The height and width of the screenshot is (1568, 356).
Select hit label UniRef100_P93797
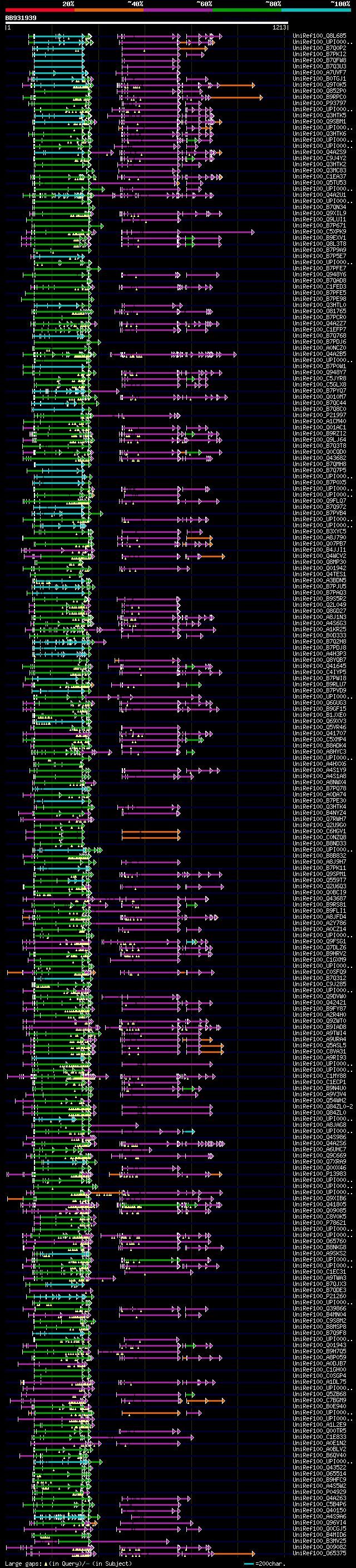coord(319,103)
